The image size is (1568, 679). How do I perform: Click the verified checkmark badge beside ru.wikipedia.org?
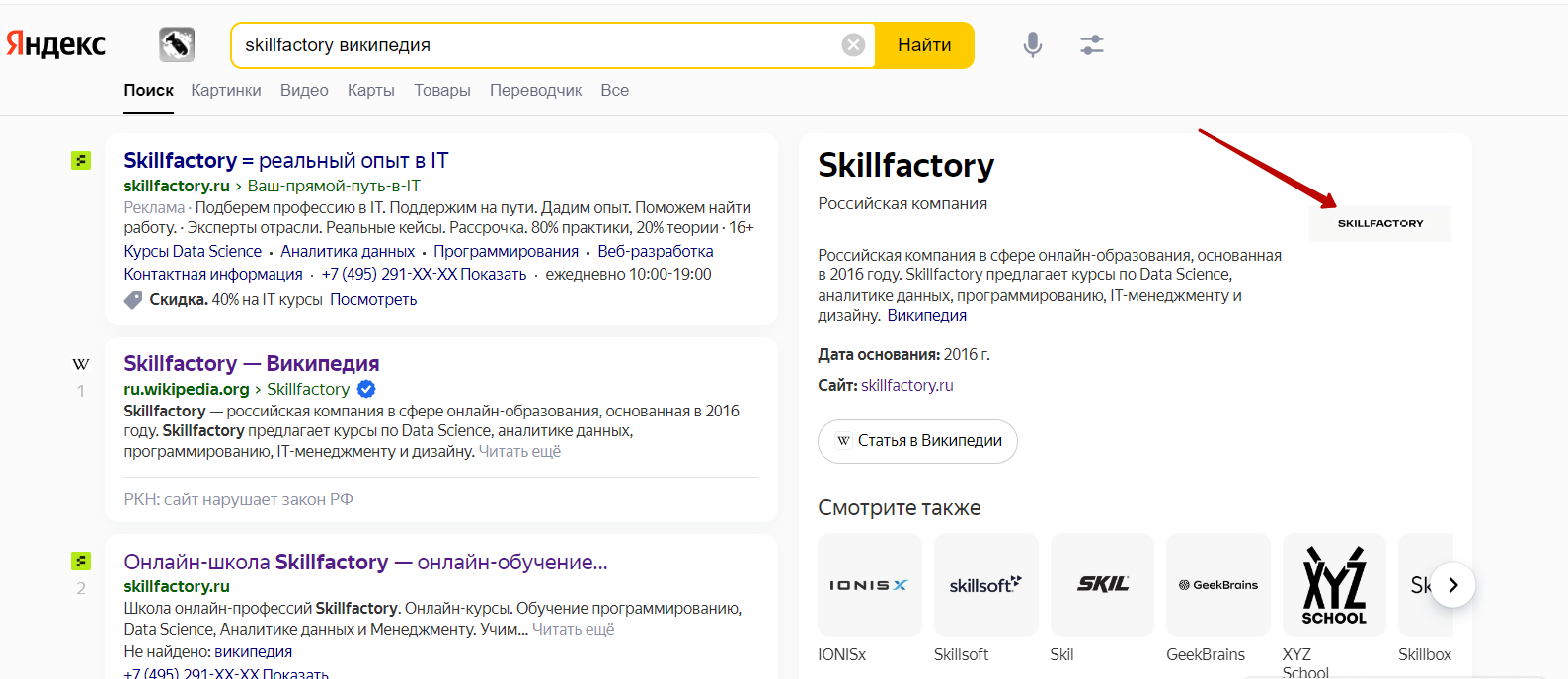[366, 389]
